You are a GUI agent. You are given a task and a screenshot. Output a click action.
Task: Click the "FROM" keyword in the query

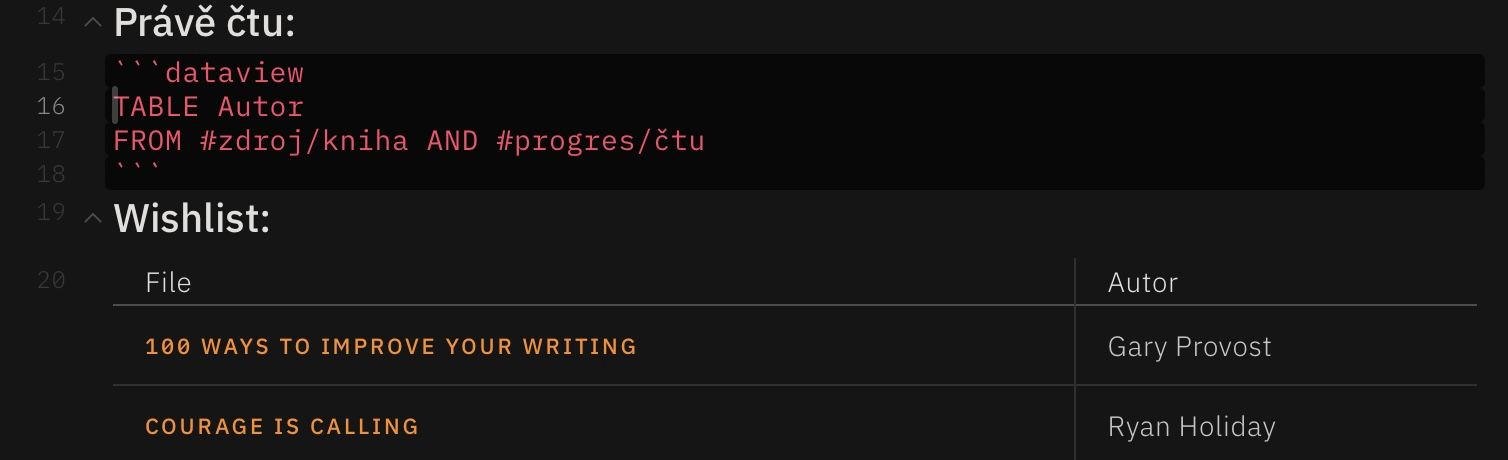click(x=148, y=140)
